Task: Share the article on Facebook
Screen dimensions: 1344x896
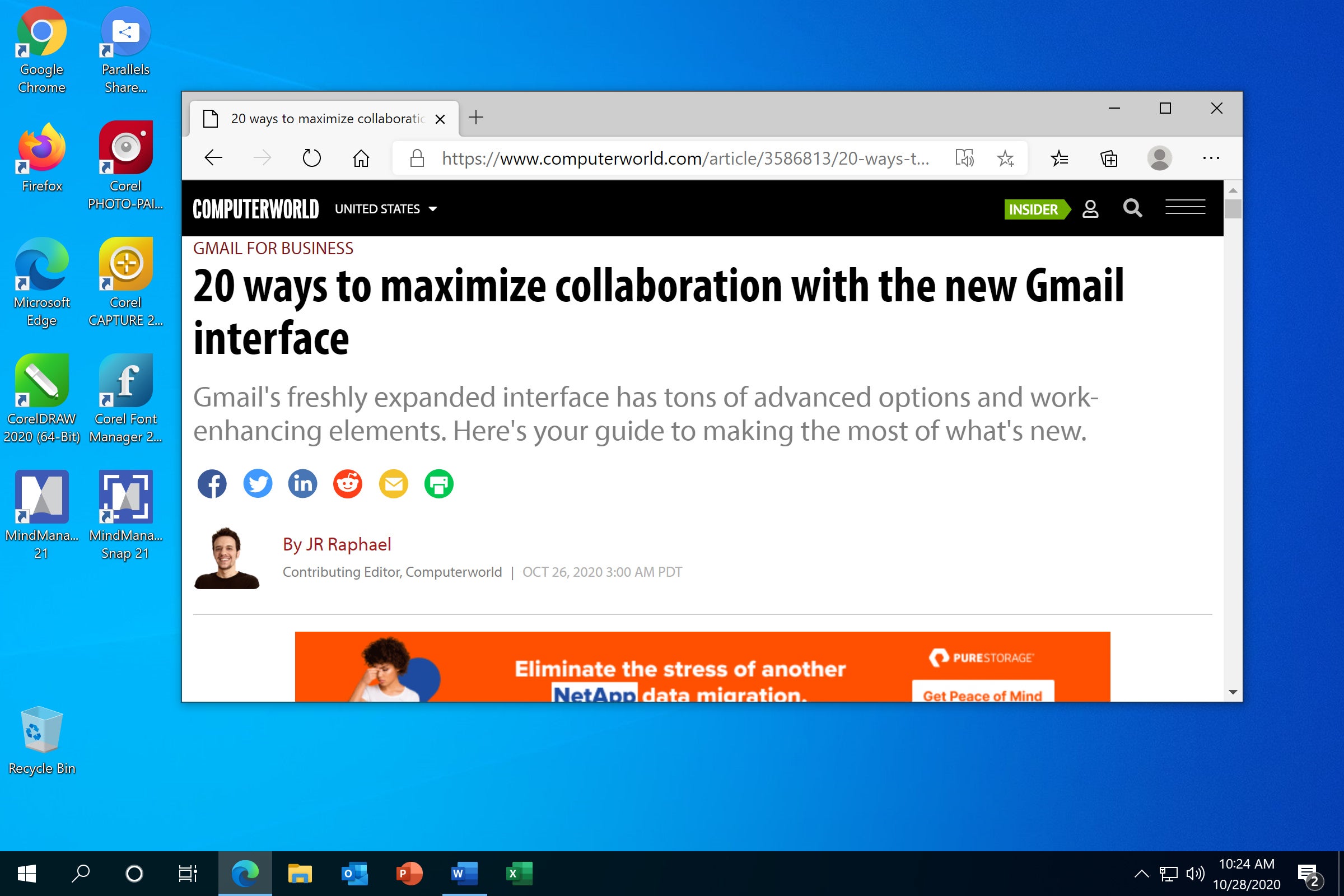Action: (x=212, y=484)
